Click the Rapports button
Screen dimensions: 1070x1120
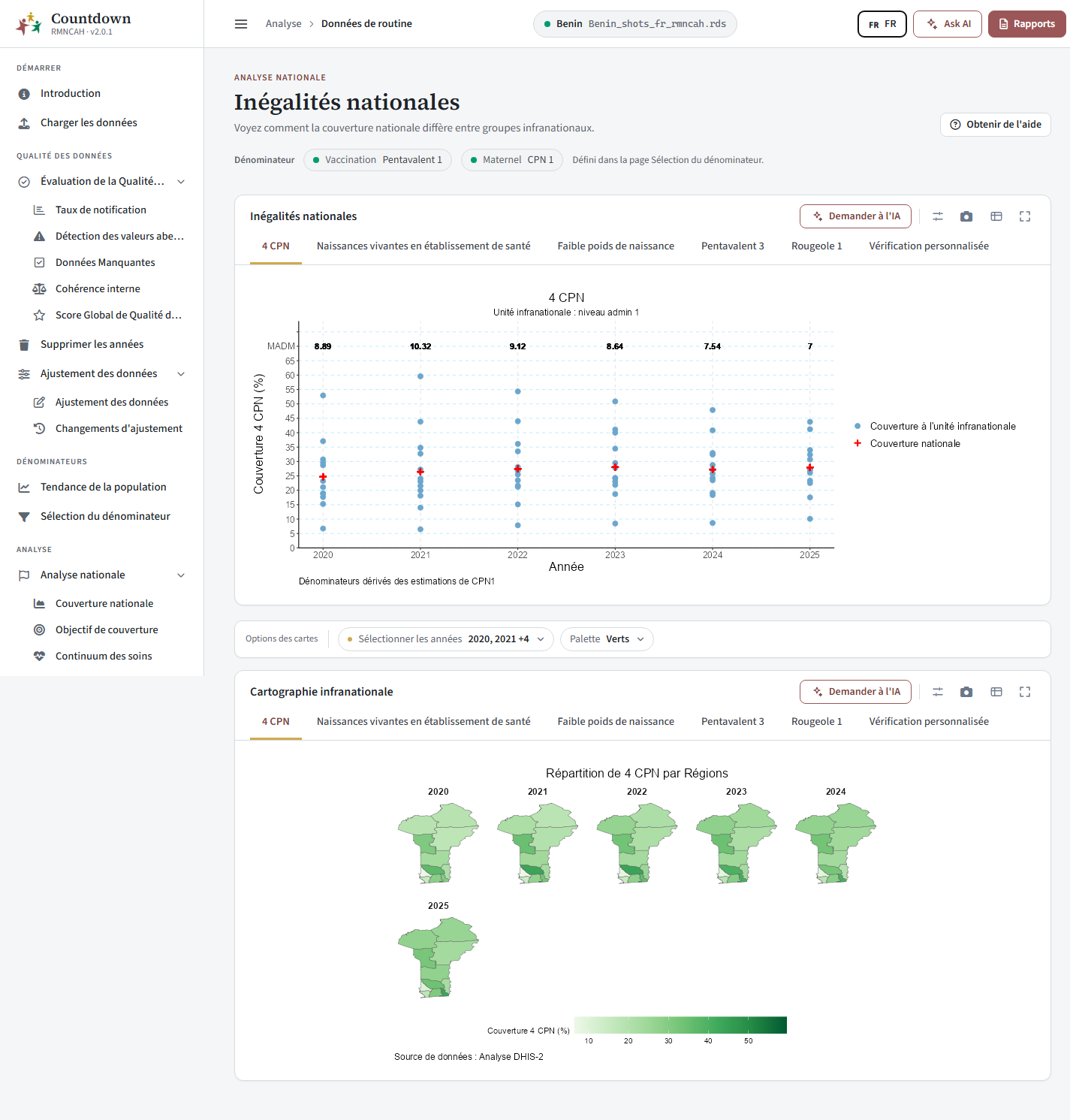[x=1027, y=24]
